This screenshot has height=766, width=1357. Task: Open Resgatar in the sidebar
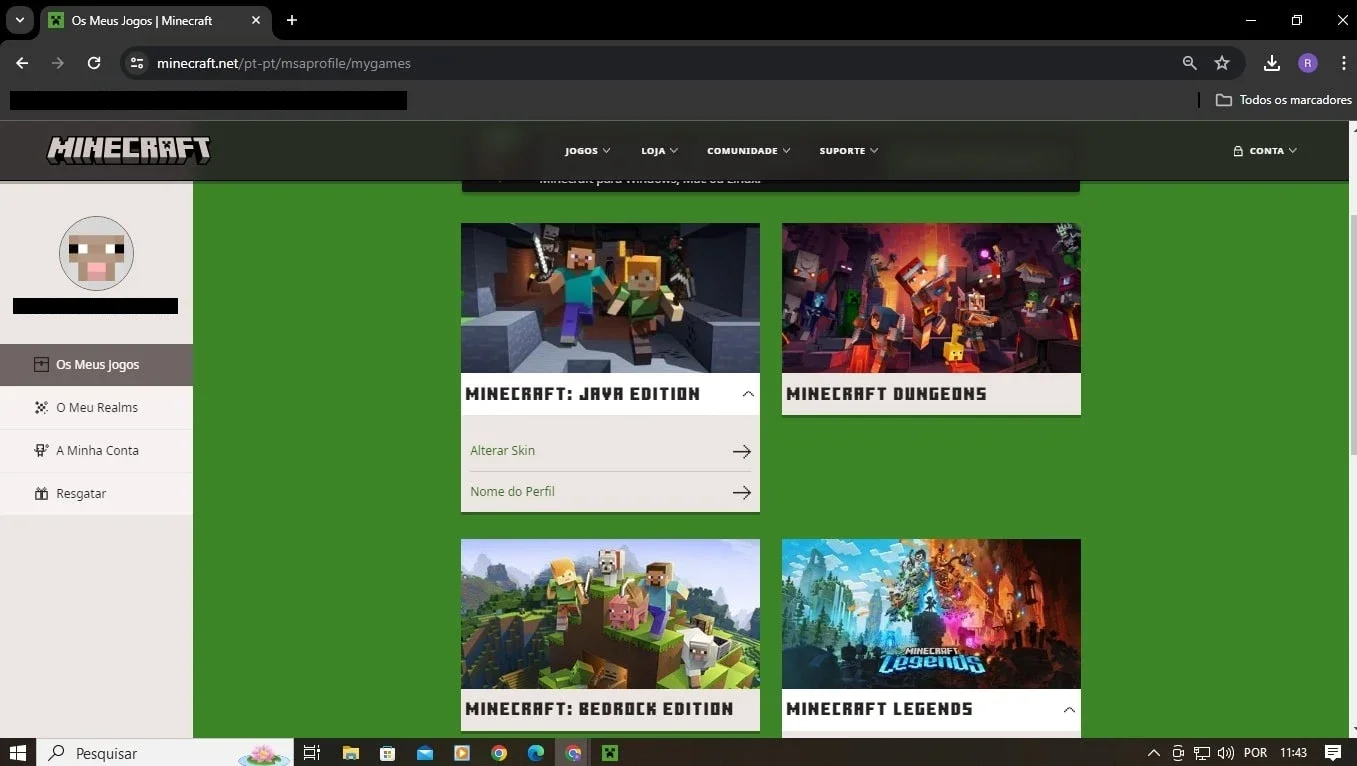96,494
